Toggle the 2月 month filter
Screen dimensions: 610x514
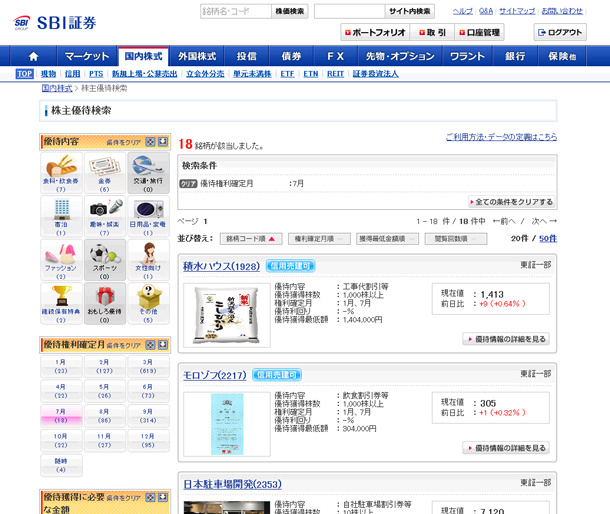(104, 366)
